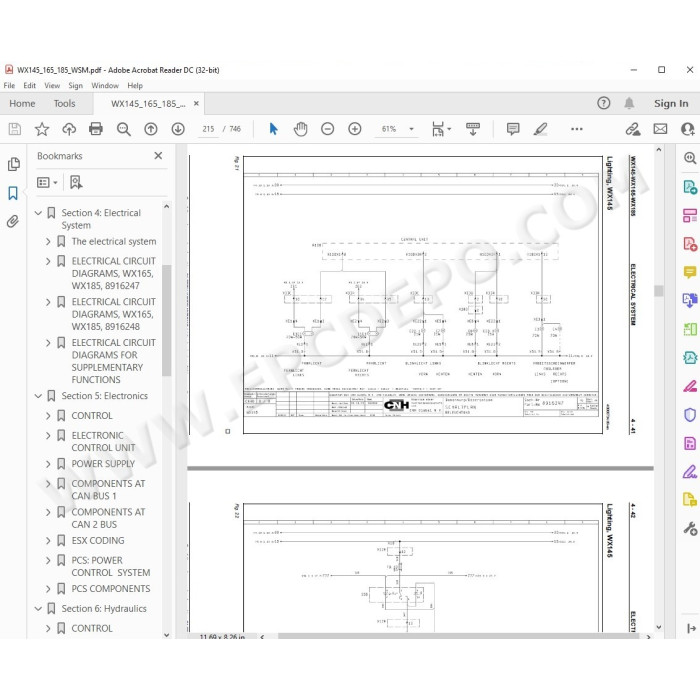700x700 pixels.
Task: Collapse Section 4: Electrical System
Action: coord(38,213)
